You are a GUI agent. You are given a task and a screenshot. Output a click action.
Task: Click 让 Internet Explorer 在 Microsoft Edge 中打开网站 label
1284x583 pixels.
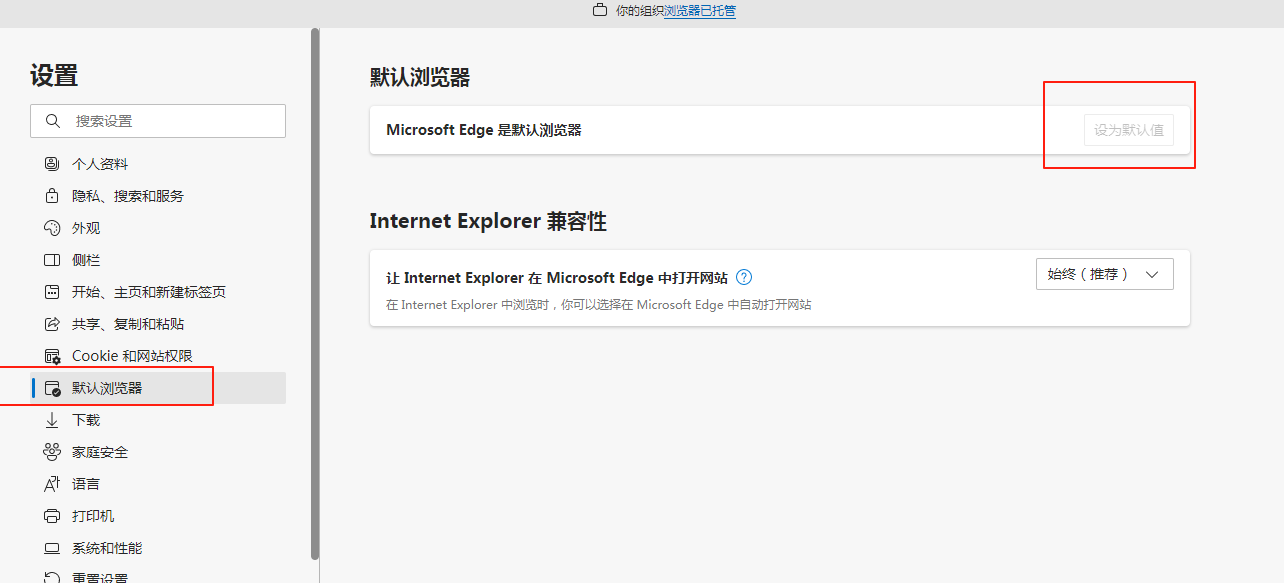pos(557,277)
